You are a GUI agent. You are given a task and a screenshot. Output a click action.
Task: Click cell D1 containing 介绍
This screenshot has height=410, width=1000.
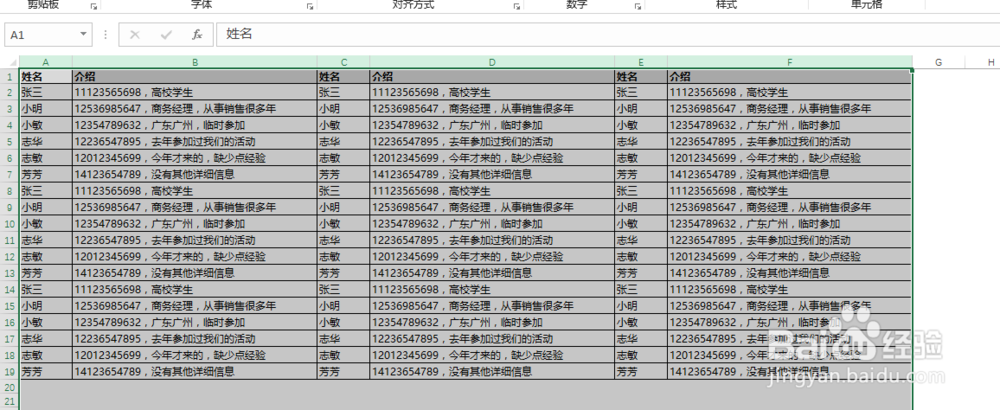pyautogui.click(x=492, y=77)
